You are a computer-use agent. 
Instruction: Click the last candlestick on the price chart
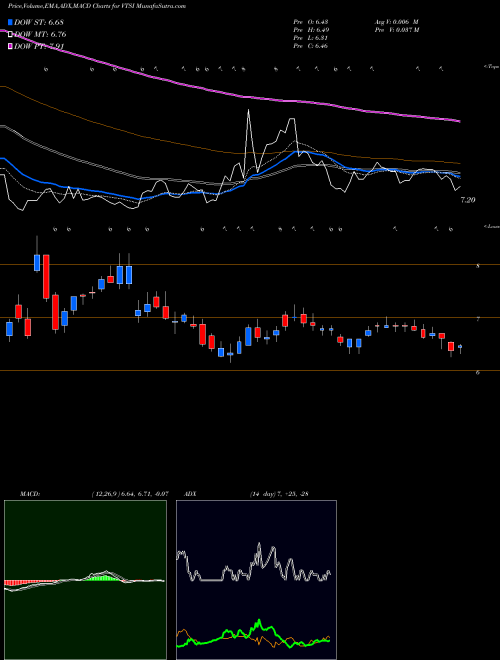point(460,347)
